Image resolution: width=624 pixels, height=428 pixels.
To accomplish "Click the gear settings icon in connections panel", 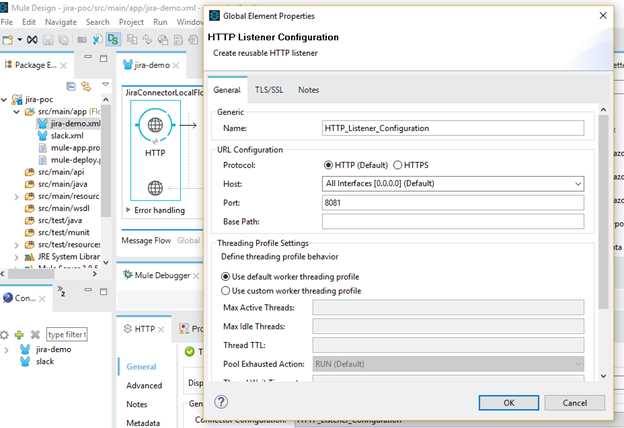I will (5, 334).
